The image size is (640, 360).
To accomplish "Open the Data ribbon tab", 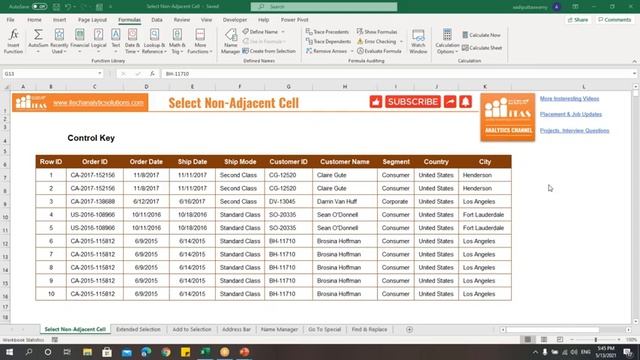I will 157,20.
